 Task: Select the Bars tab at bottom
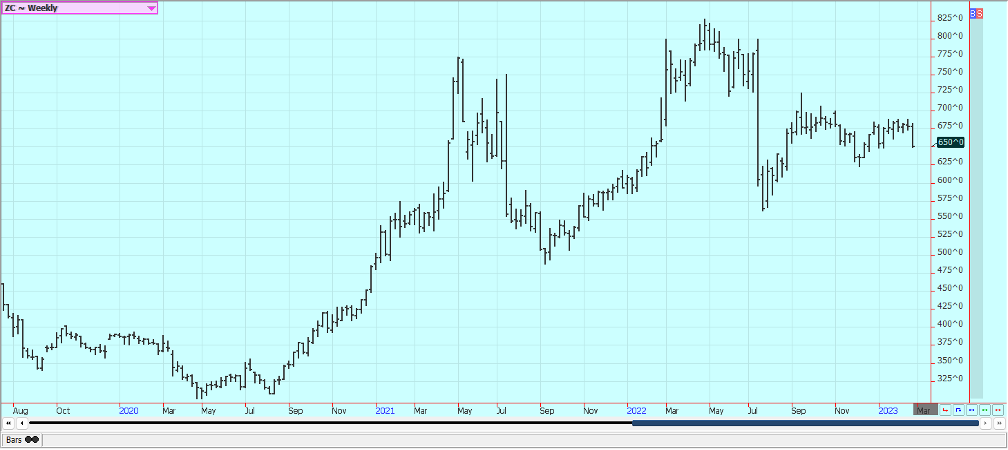click(21, 440)
